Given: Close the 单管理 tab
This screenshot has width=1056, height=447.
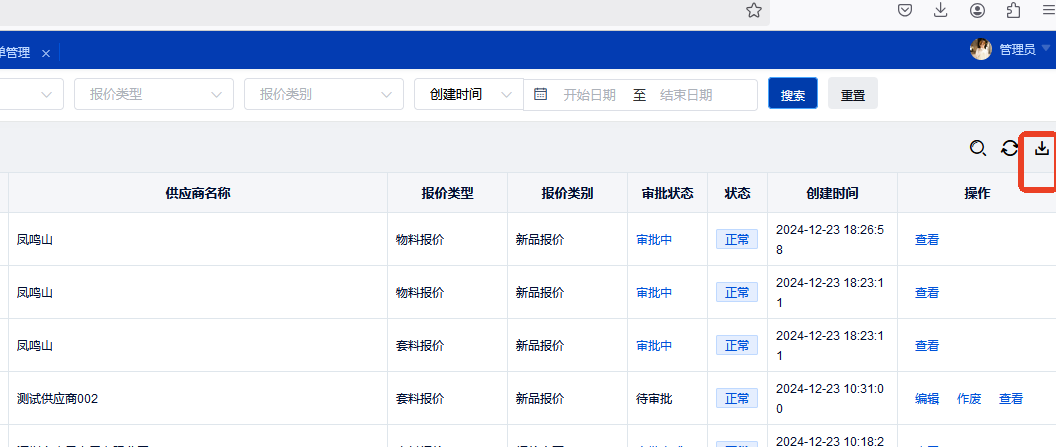Looking at the screenshot, I should (x=46, y=53).
